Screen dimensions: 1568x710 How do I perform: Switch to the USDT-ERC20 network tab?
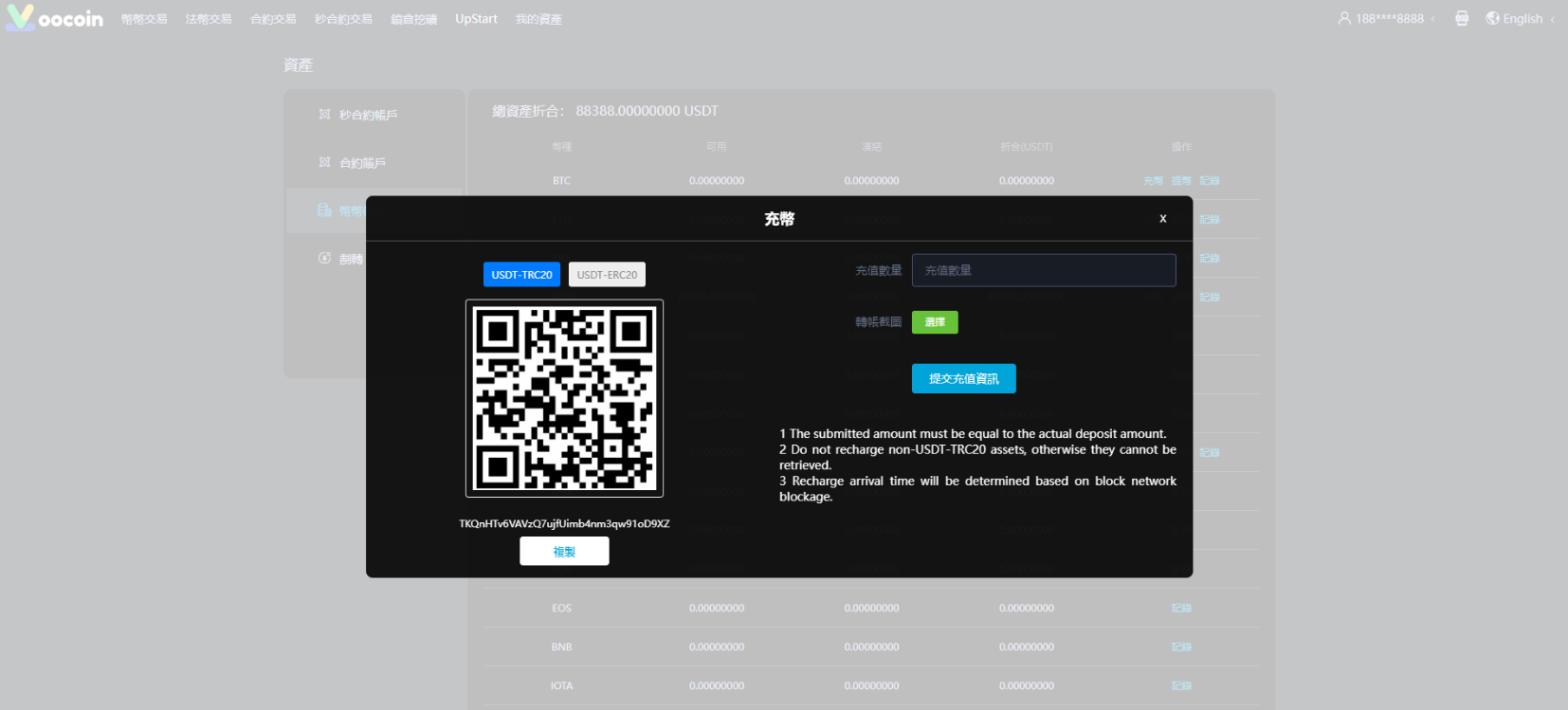607,275
